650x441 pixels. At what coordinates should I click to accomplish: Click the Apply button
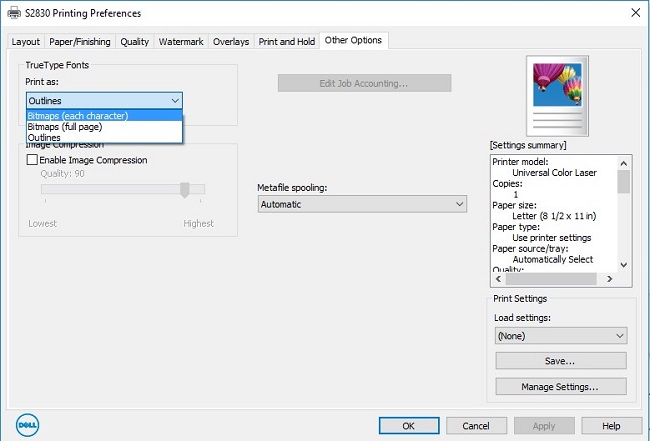click(544, 426)
